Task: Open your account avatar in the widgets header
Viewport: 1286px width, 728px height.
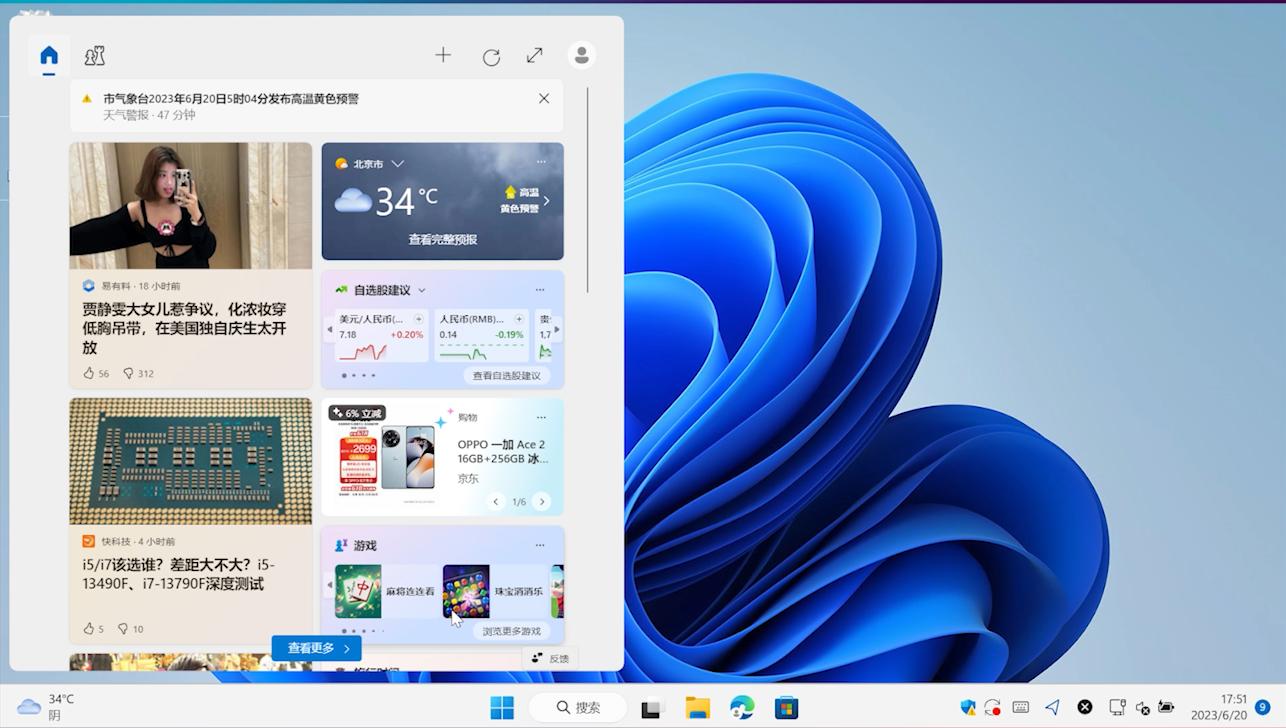Action: [x=581, y=56]
